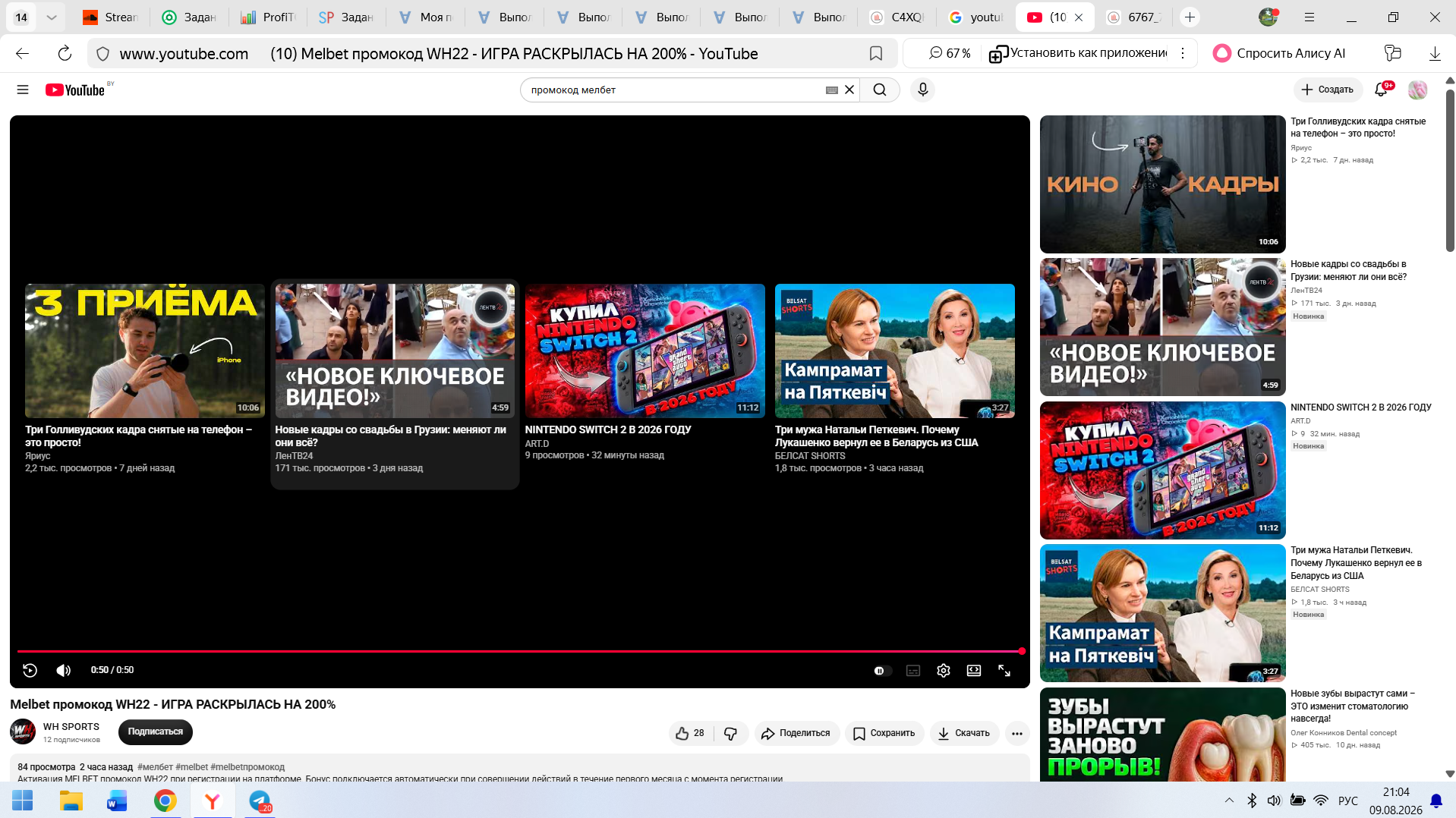Open the on-screen keyboard in search box
The height and width of the screenshot is (818, 1456).
pos(832,90)
